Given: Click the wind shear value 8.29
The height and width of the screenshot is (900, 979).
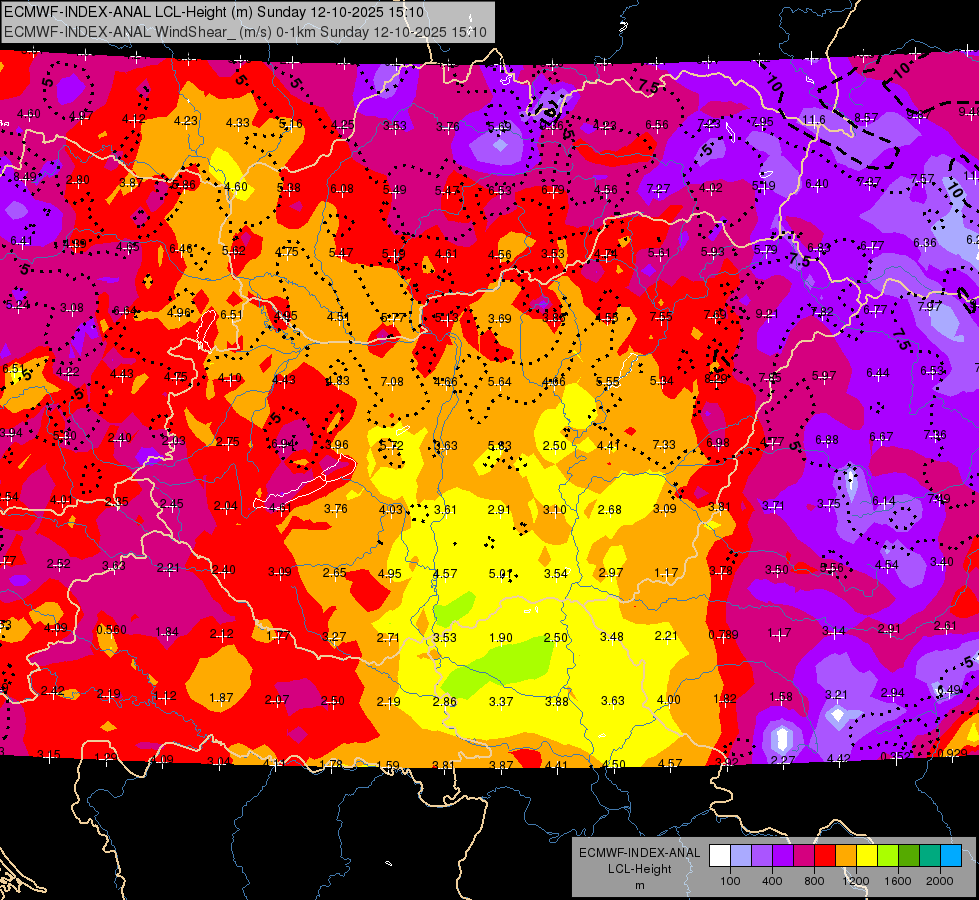Looking at the screenshot, I should [716, 378].
